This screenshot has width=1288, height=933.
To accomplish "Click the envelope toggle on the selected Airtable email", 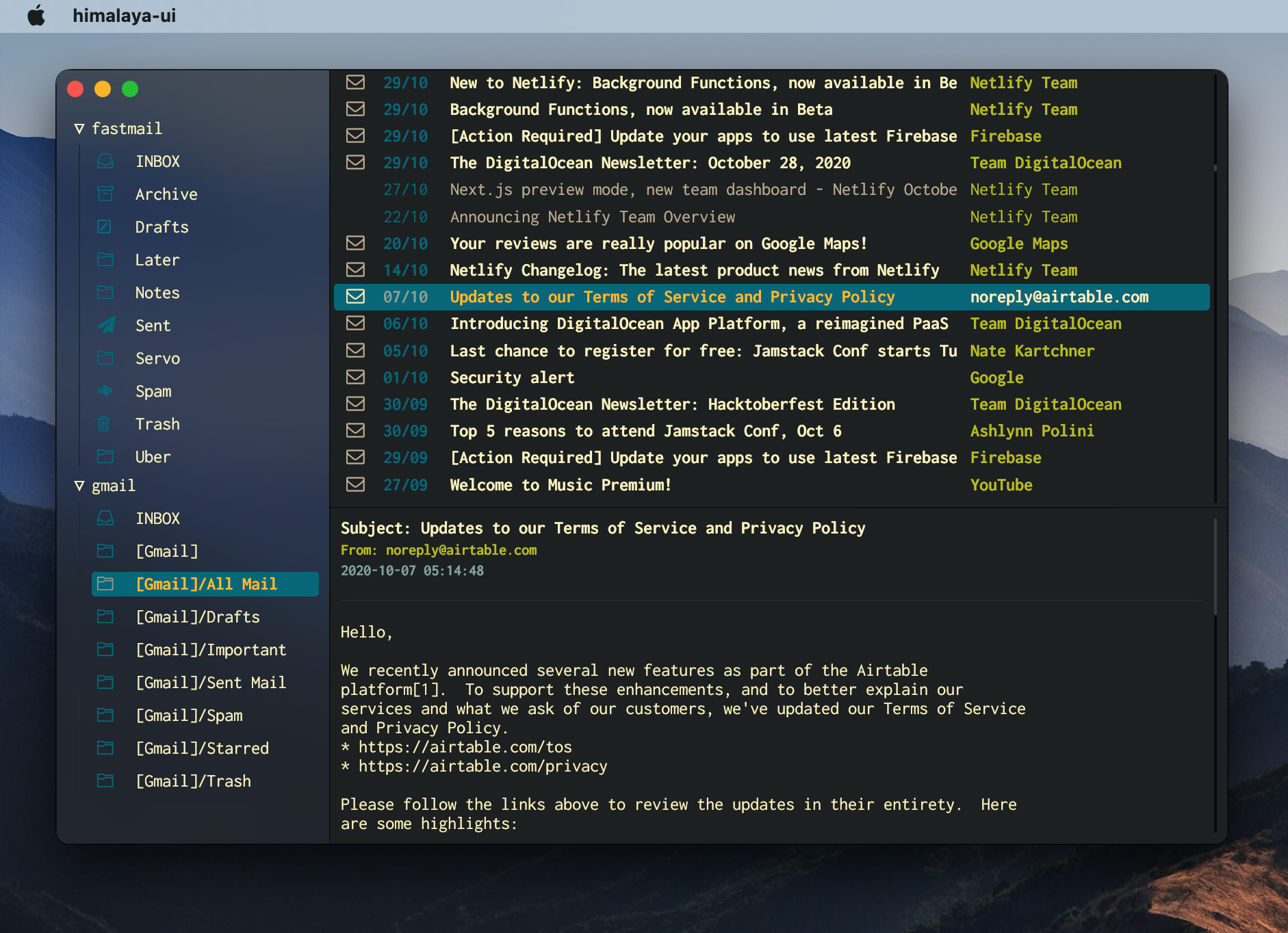I will click(356, 296).
